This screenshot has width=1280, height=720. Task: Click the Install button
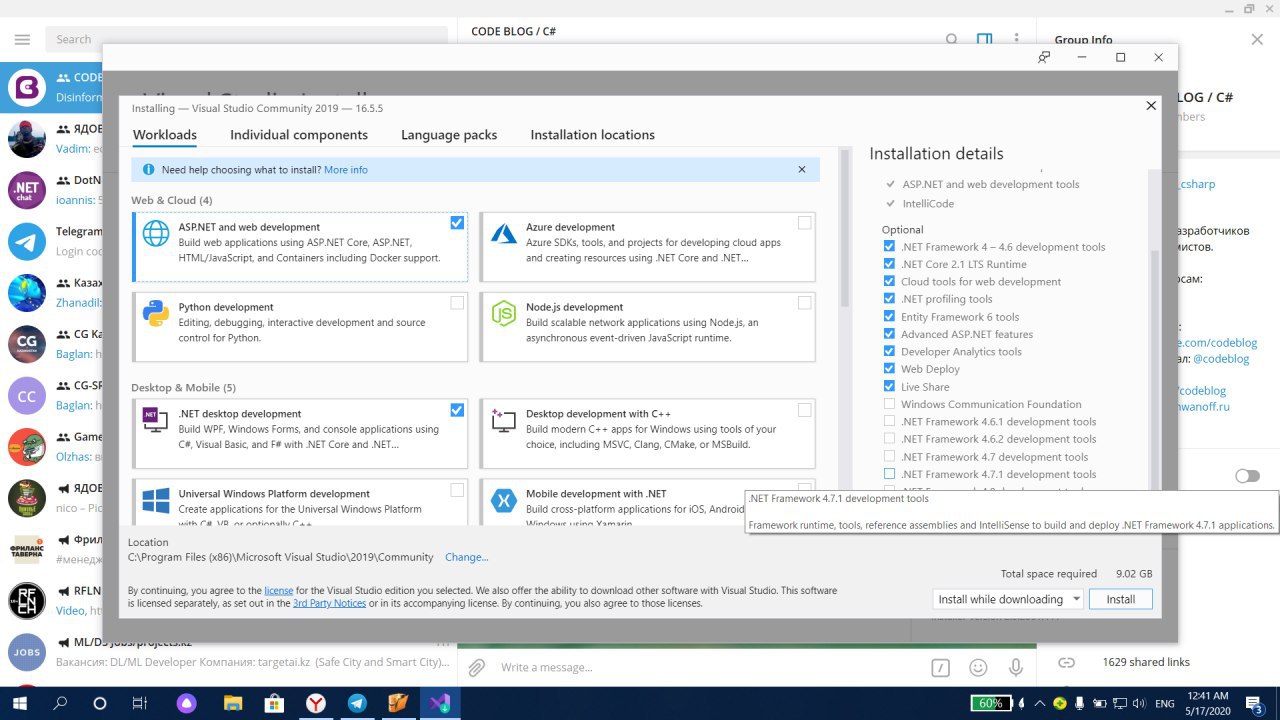[x=1121, y=599]
